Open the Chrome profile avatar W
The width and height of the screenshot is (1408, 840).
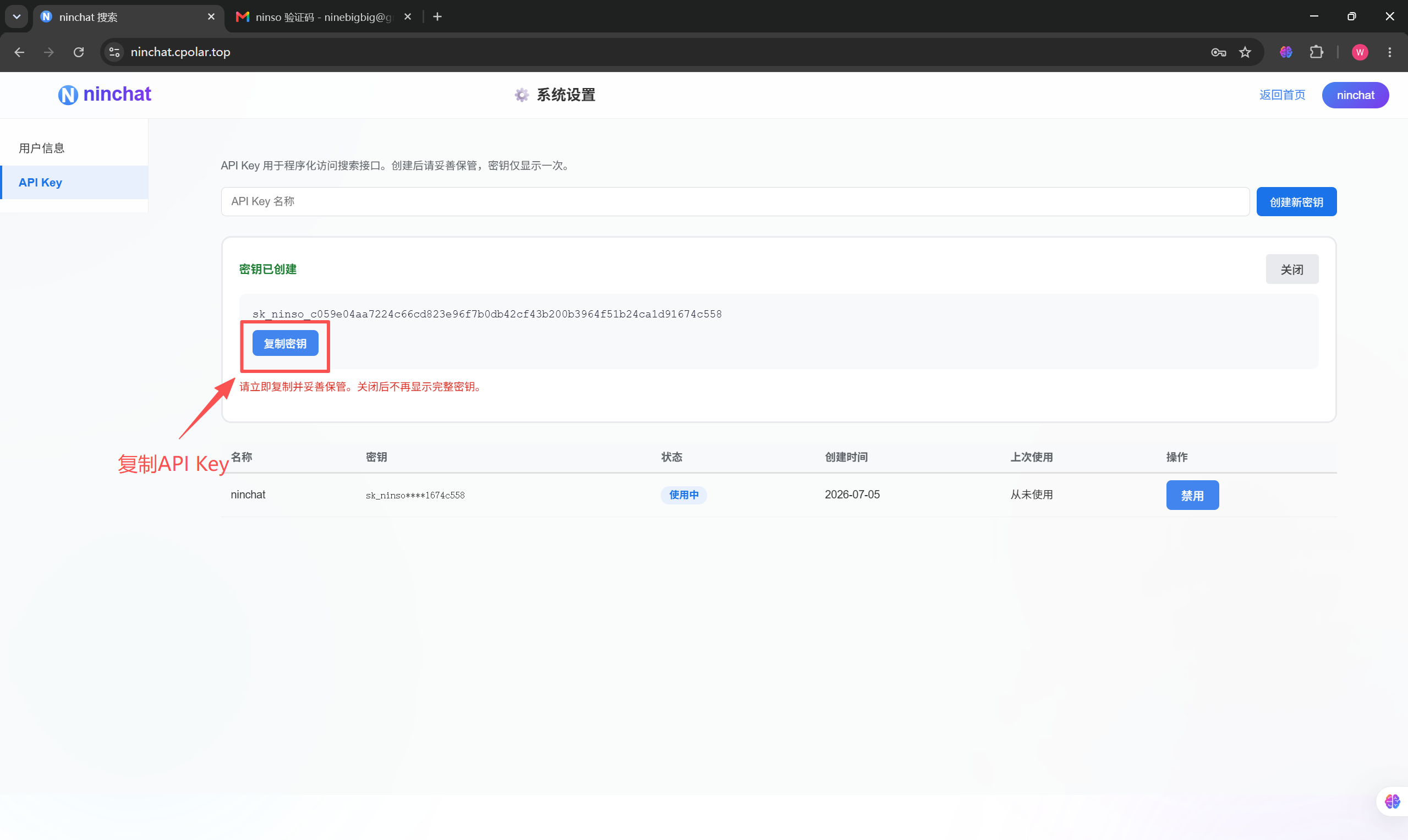coord(1360,52)
